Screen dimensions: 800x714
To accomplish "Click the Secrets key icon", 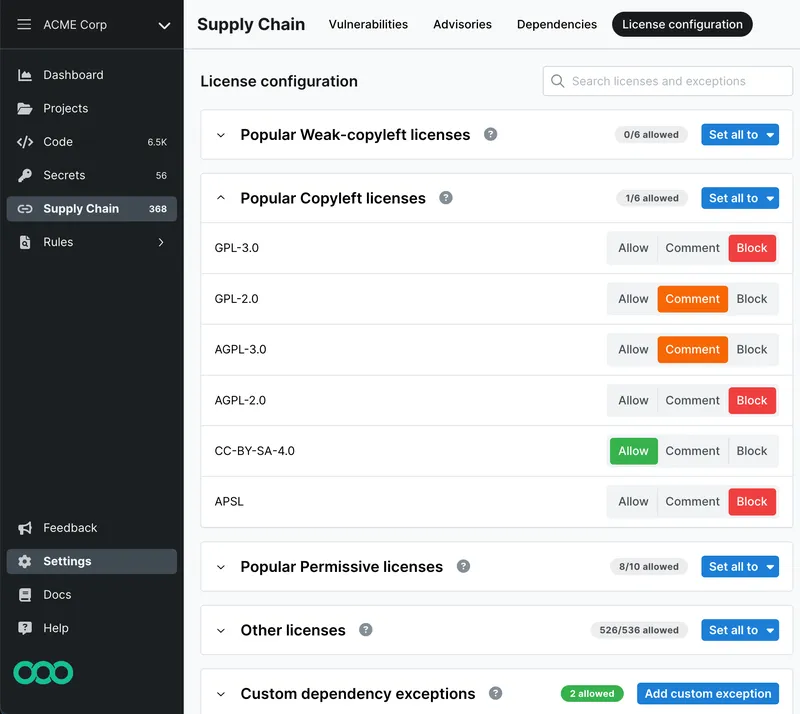I will click(x=25, y=175).
